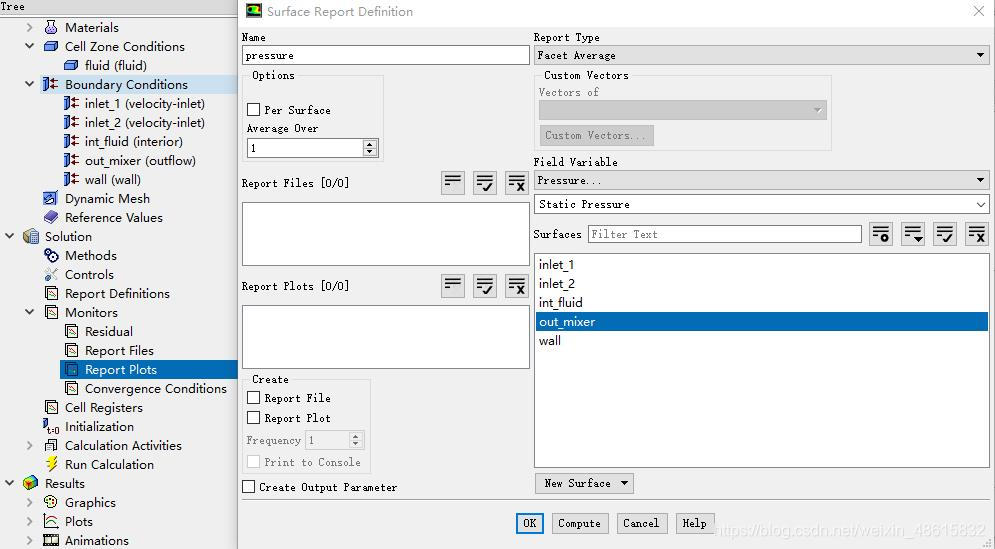This screenshot has width=995, height=549.
Task: Select Report Definitions in the tree
Action: (117, 293)
